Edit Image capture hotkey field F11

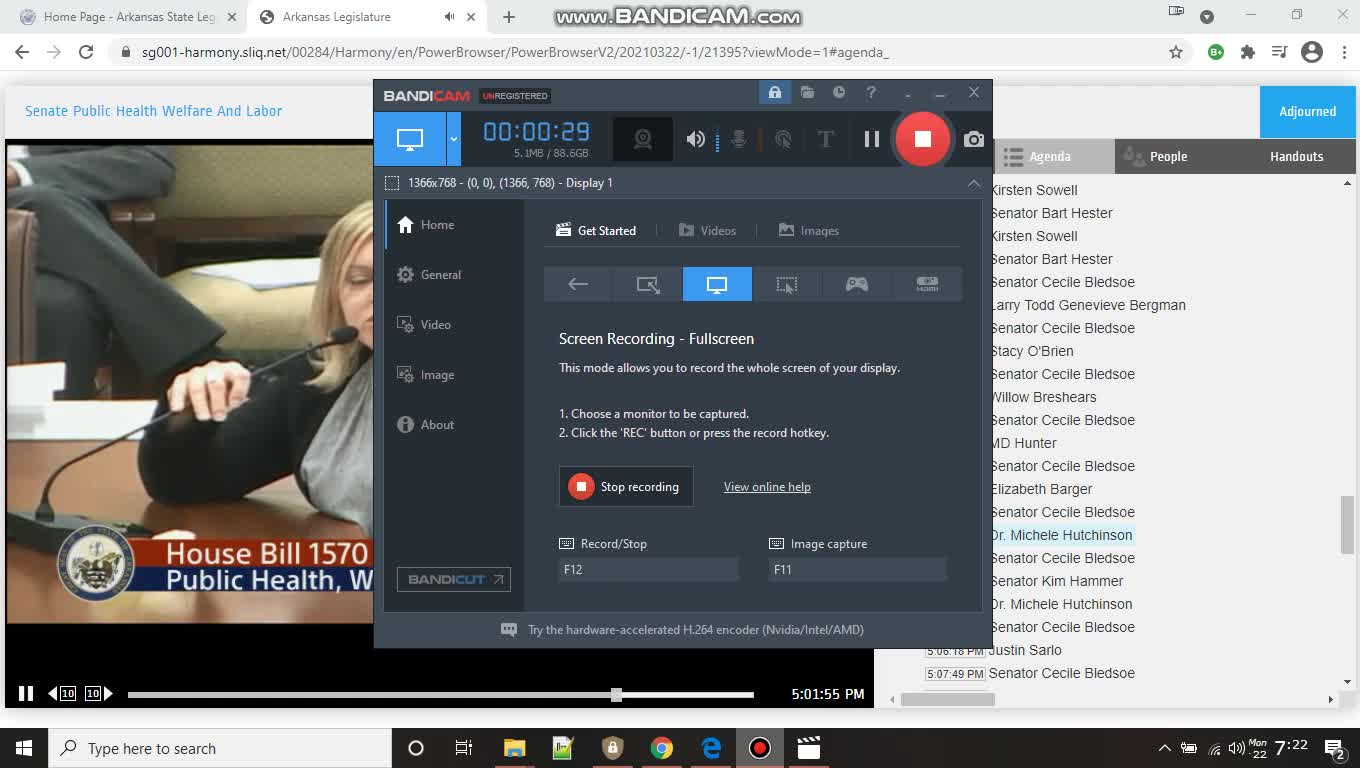[x=857, y=570]
